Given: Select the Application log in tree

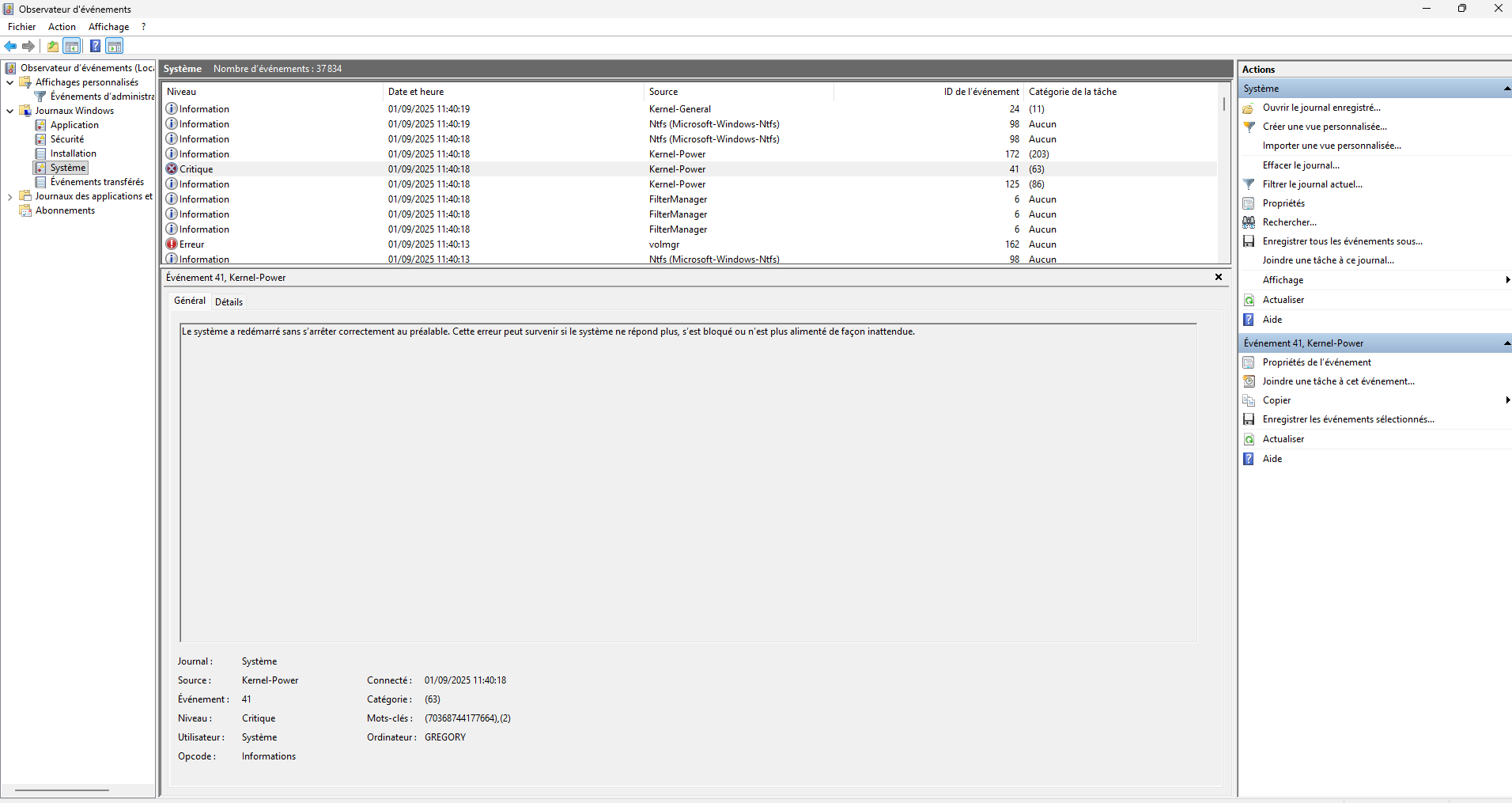Looking at the screenshot, I should (x=74, y=125).
